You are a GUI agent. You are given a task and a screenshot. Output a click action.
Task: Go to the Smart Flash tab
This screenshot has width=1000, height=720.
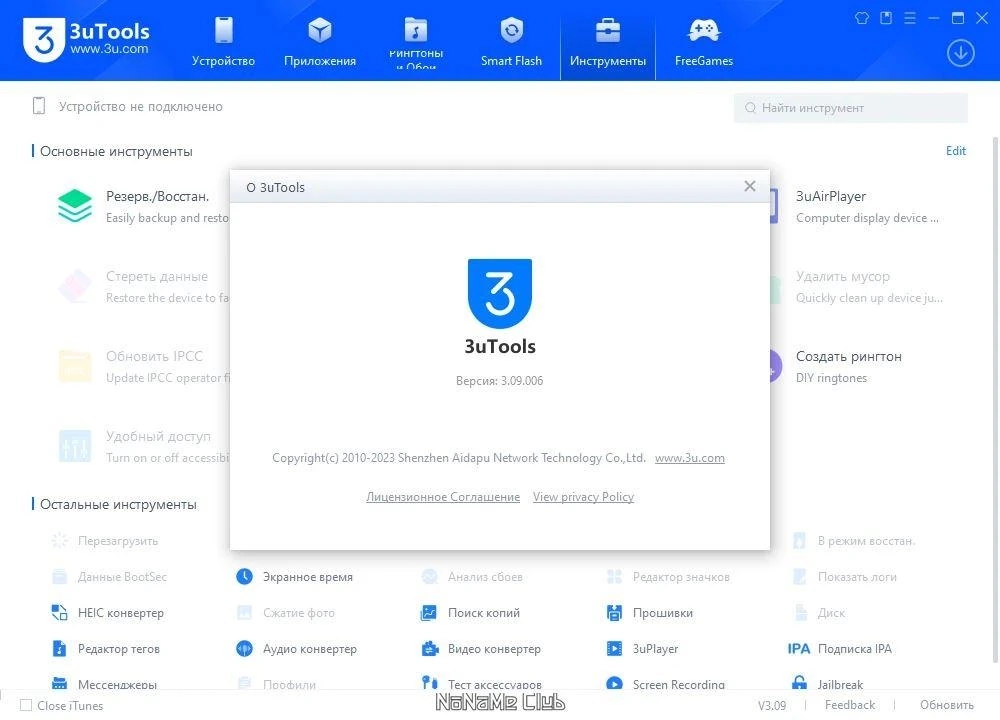pos(511,41)
